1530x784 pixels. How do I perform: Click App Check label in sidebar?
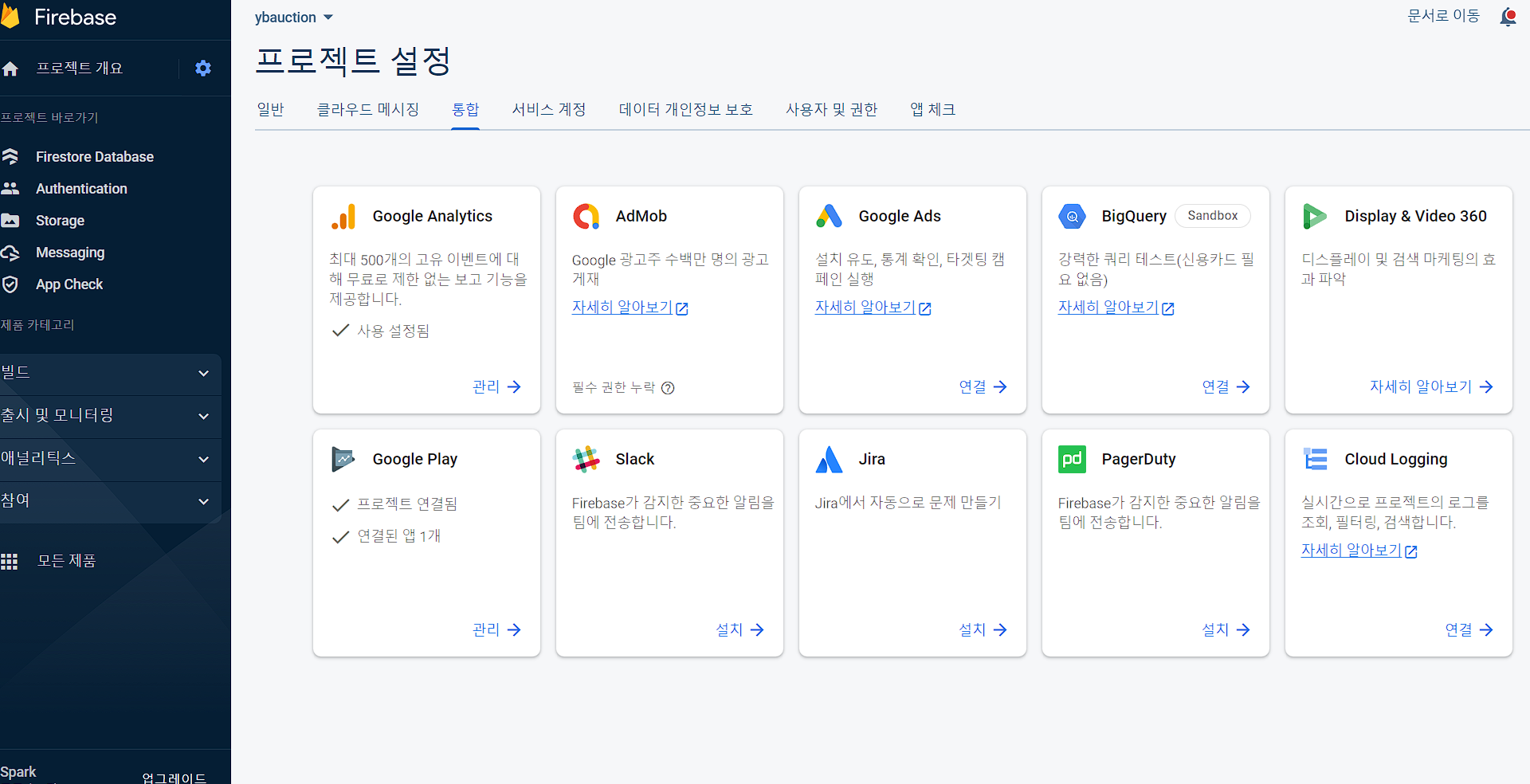69,284
